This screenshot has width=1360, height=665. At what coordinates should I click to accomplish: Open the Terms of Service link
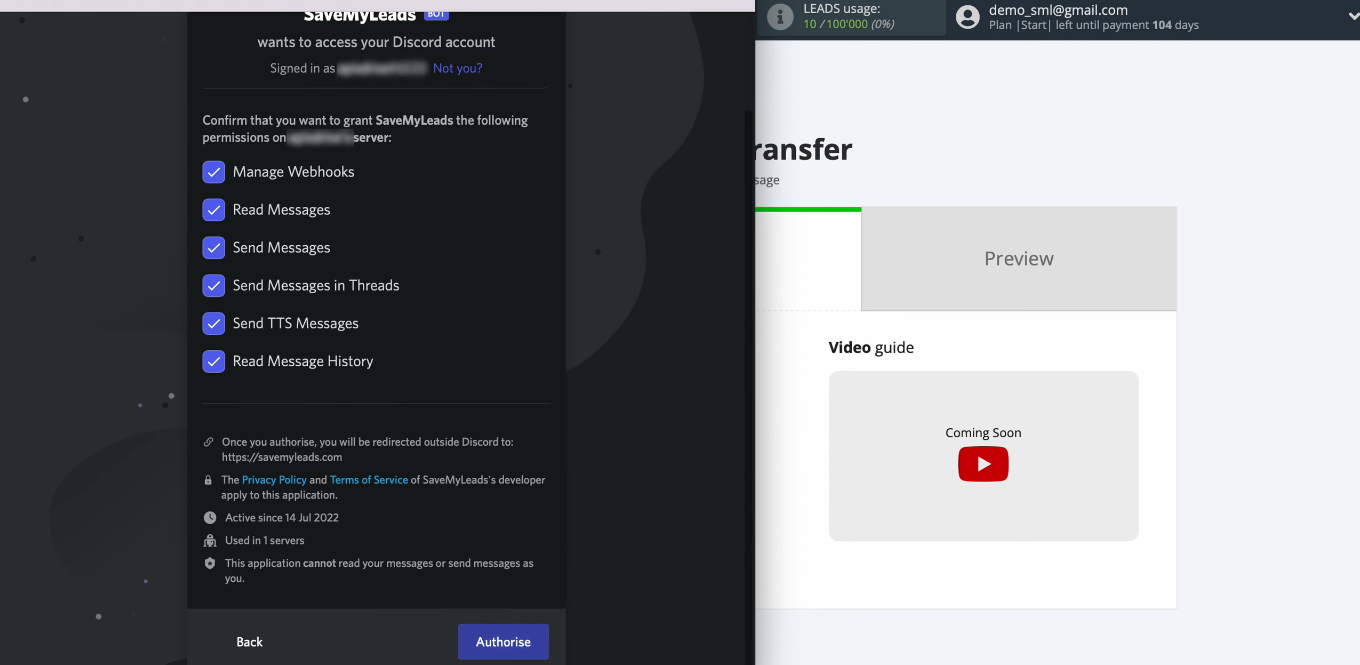click(x=369, y=480)
